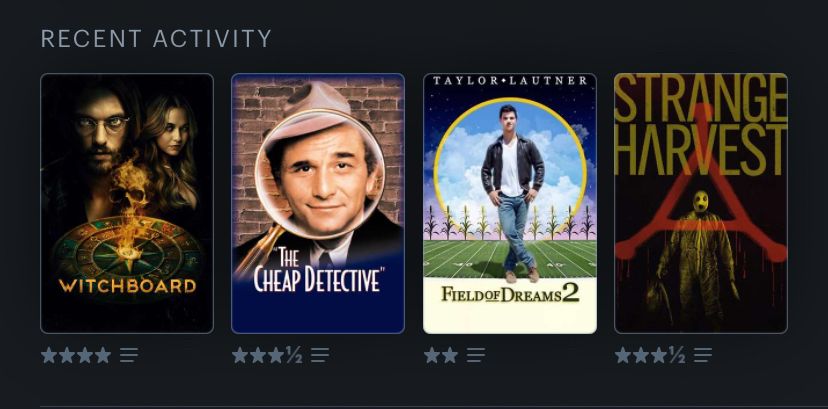Click the half-star under Strange Harvest
The height and width of the screenshot is (409, 828).
point(677,355)
